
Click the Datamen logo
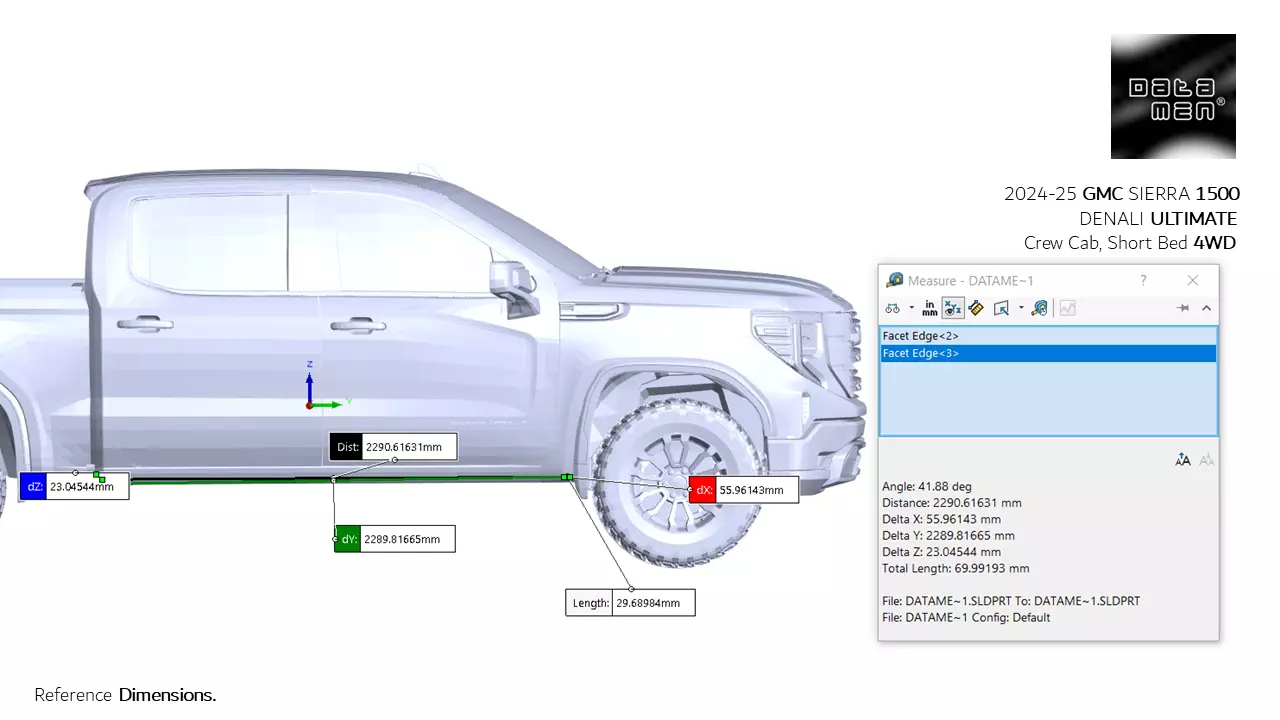[x=1173, y=97]
